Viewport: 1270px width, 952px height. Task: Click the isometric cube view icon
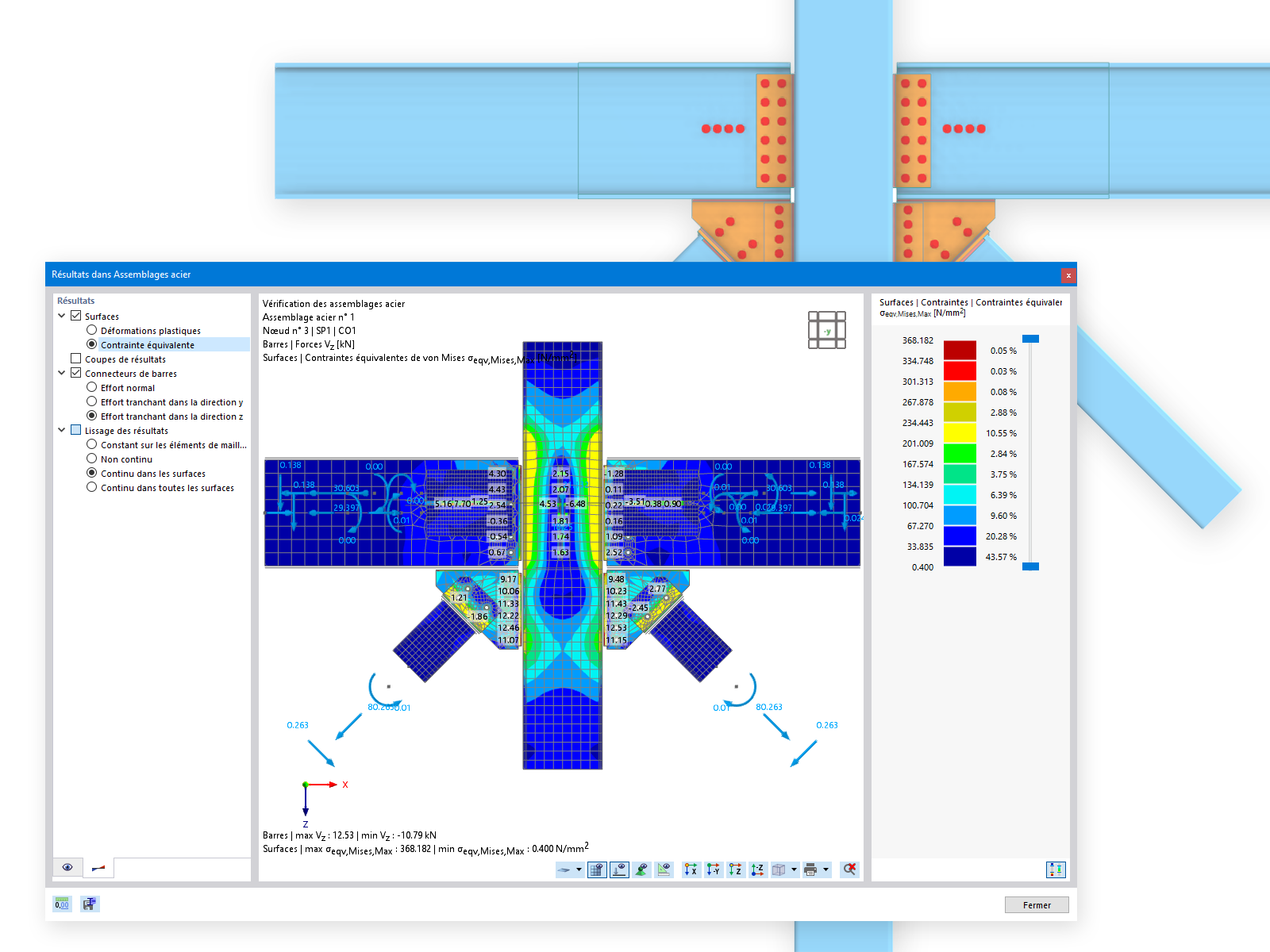pyautogui.click(x=779, y=869)
